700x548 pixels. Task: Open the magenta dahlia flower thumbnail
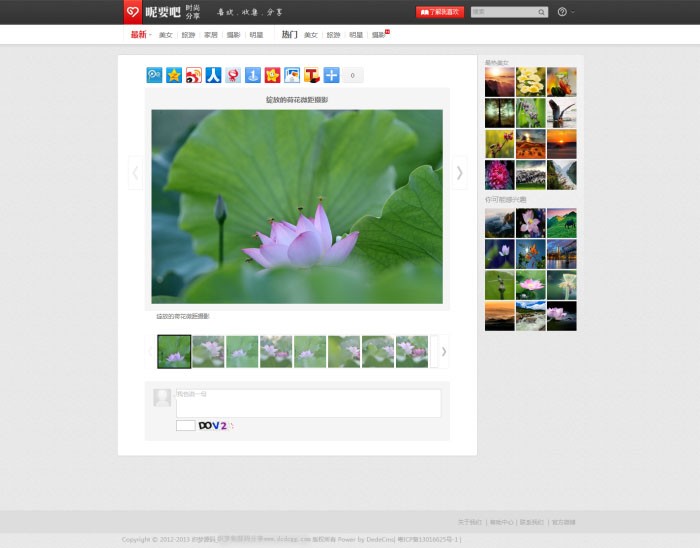[500, 175]
